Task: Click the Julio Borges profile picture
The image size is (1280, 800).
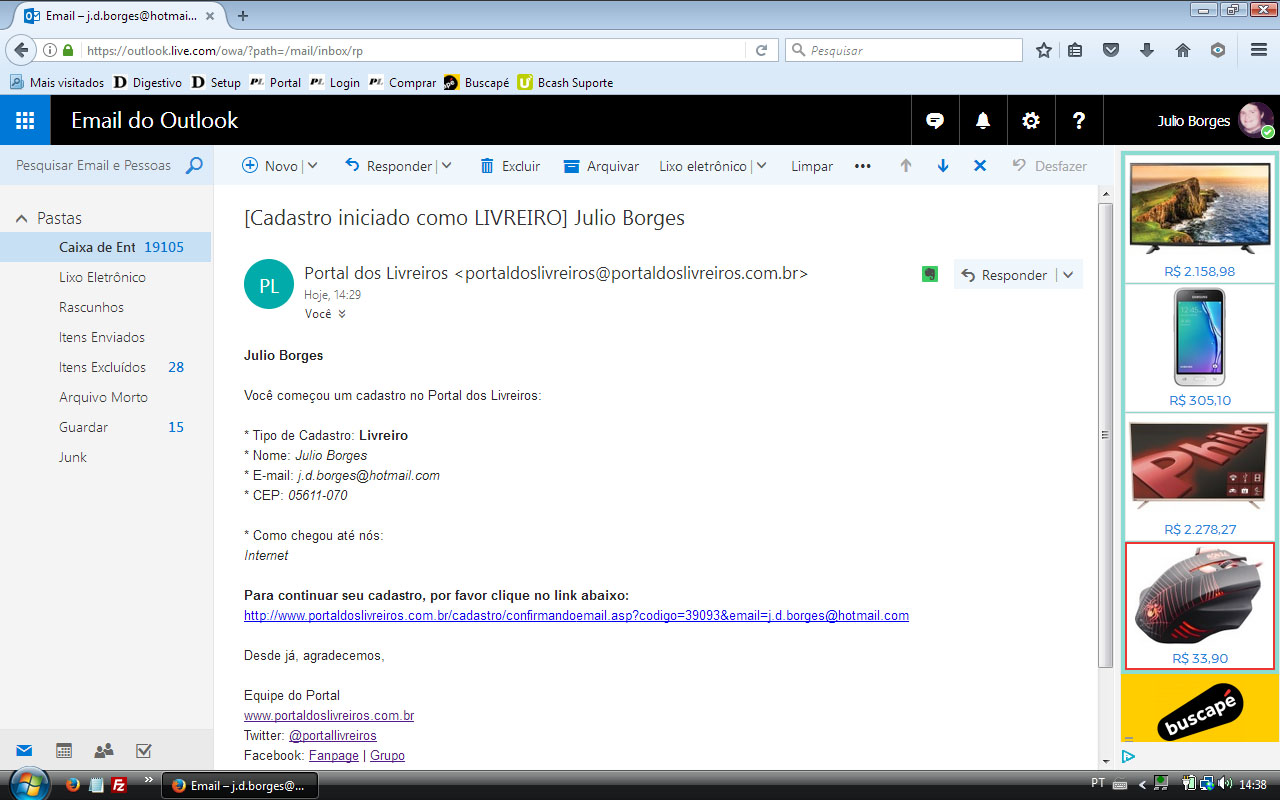Action: tap(1256, 121)
